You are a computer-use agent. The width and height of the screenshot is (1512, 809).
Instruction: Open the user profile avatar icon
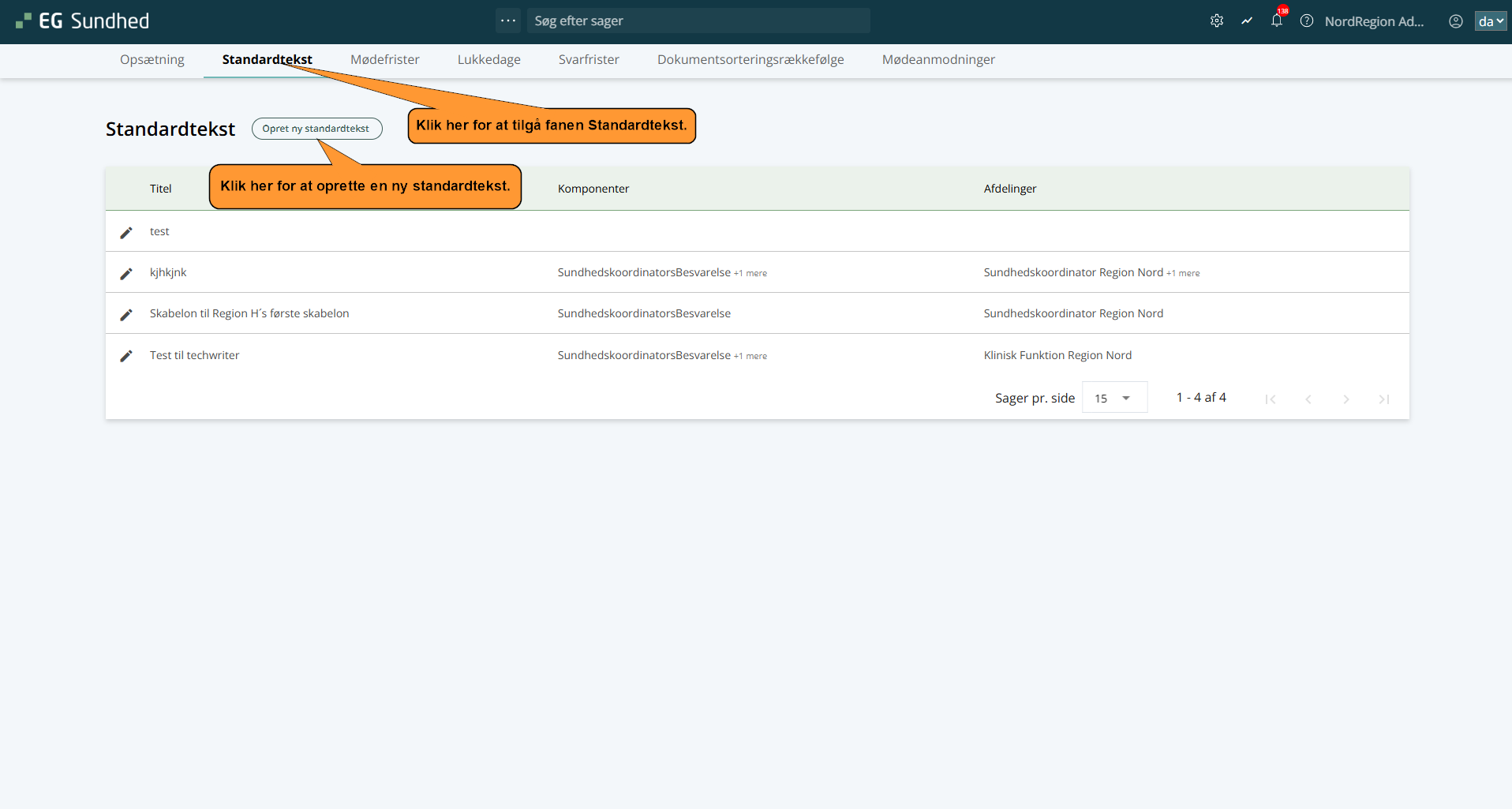coord(1455,21)
